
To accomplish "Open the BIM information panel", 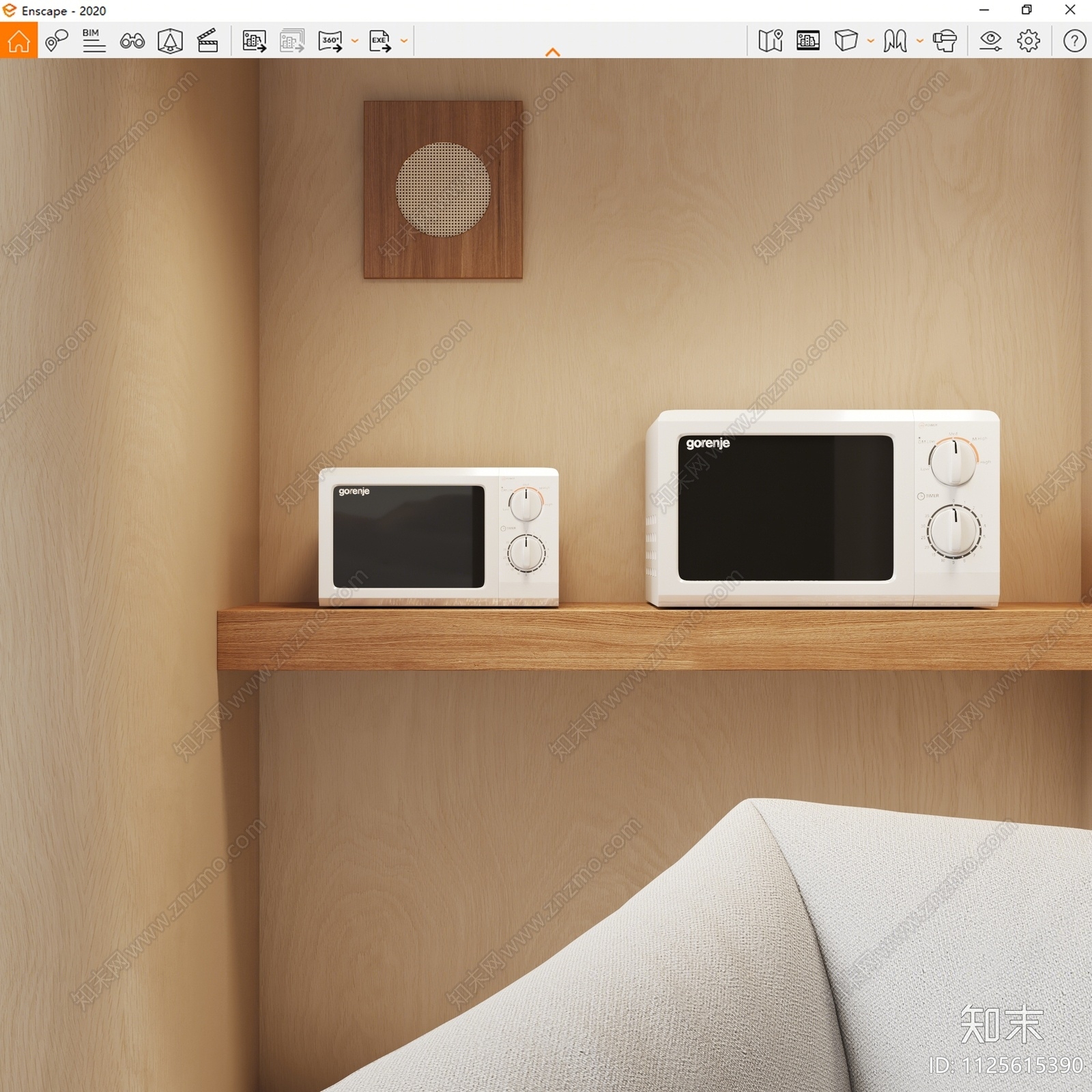I will (94, 40).
